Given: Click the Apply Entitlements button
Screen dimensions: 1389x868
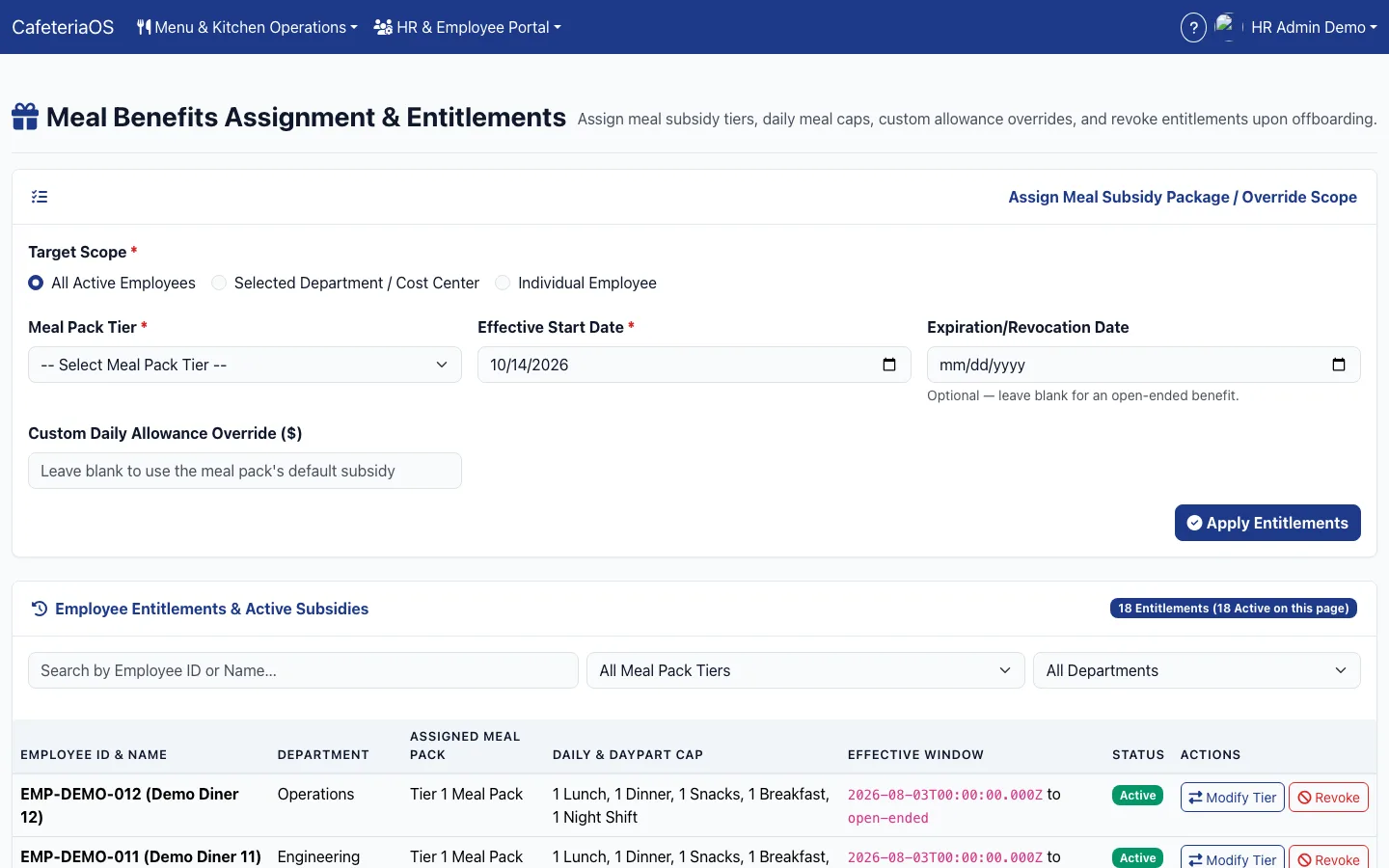Looking at the screenshot, I should tap(1267, 523).
